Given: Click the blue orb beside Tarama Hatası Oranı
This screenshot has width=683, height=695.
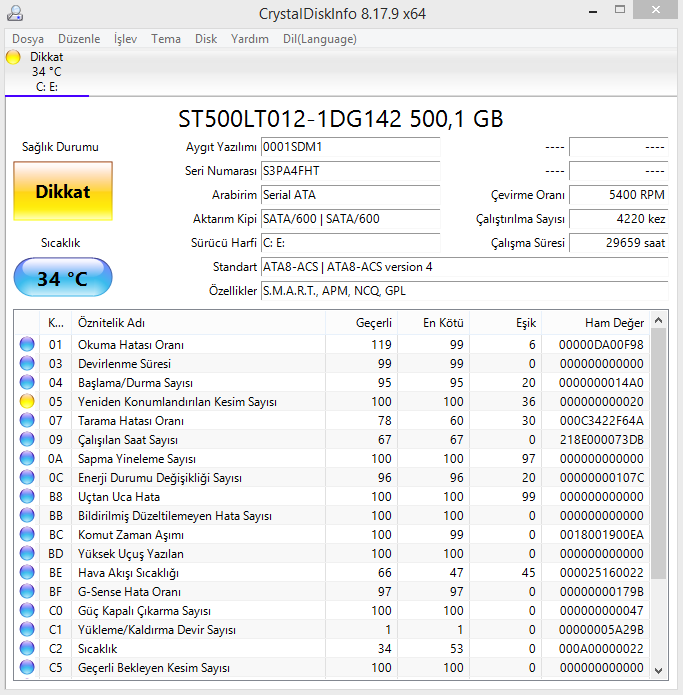Looking at the screenshot, I should [x=27, y=420].
